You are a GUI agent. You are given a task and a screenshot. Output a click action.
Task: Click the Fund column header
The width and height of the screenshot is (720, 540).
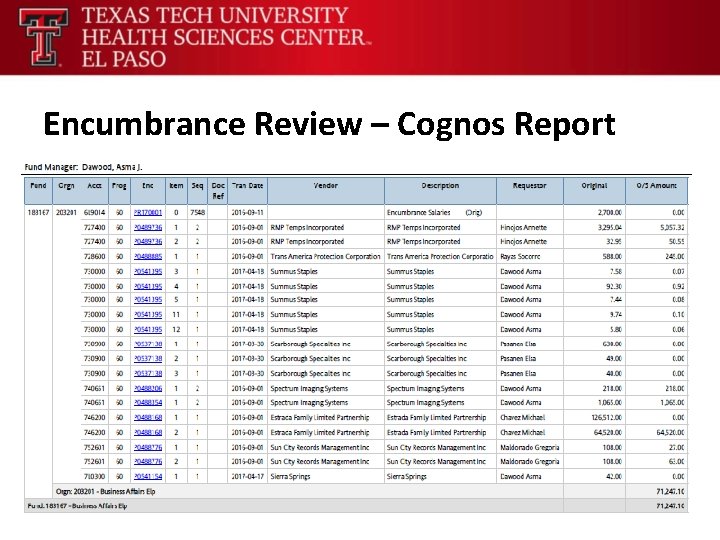pyautogui.click(x=39, y=191)
